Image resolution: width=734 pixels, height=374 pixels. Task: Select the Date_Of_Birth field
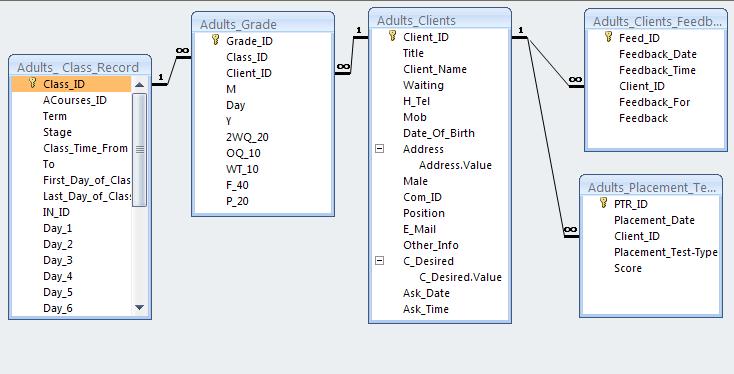(439, 133)
